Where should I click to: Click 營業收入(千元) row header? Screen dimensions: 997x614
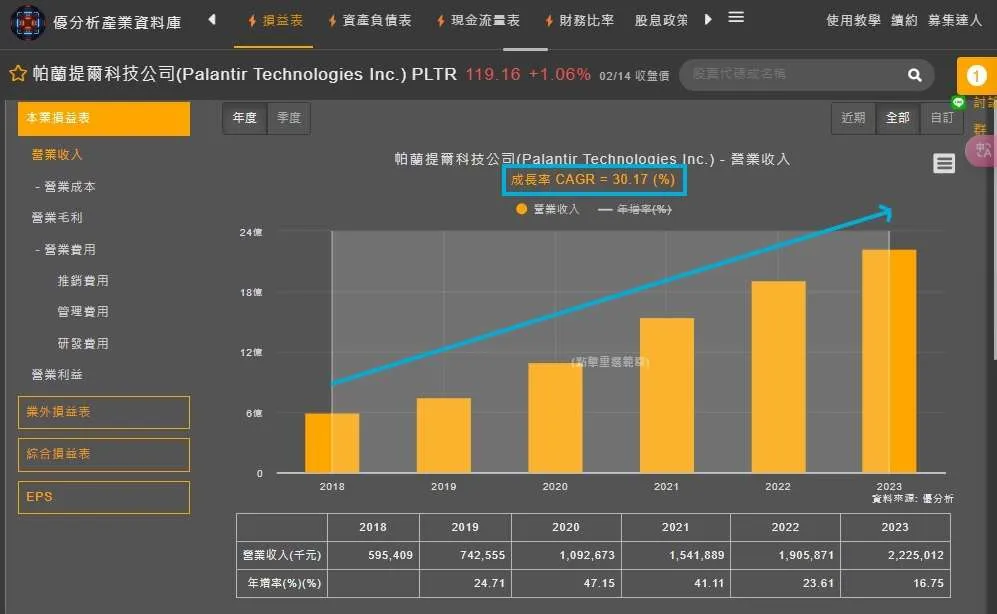tap(282, 556)
